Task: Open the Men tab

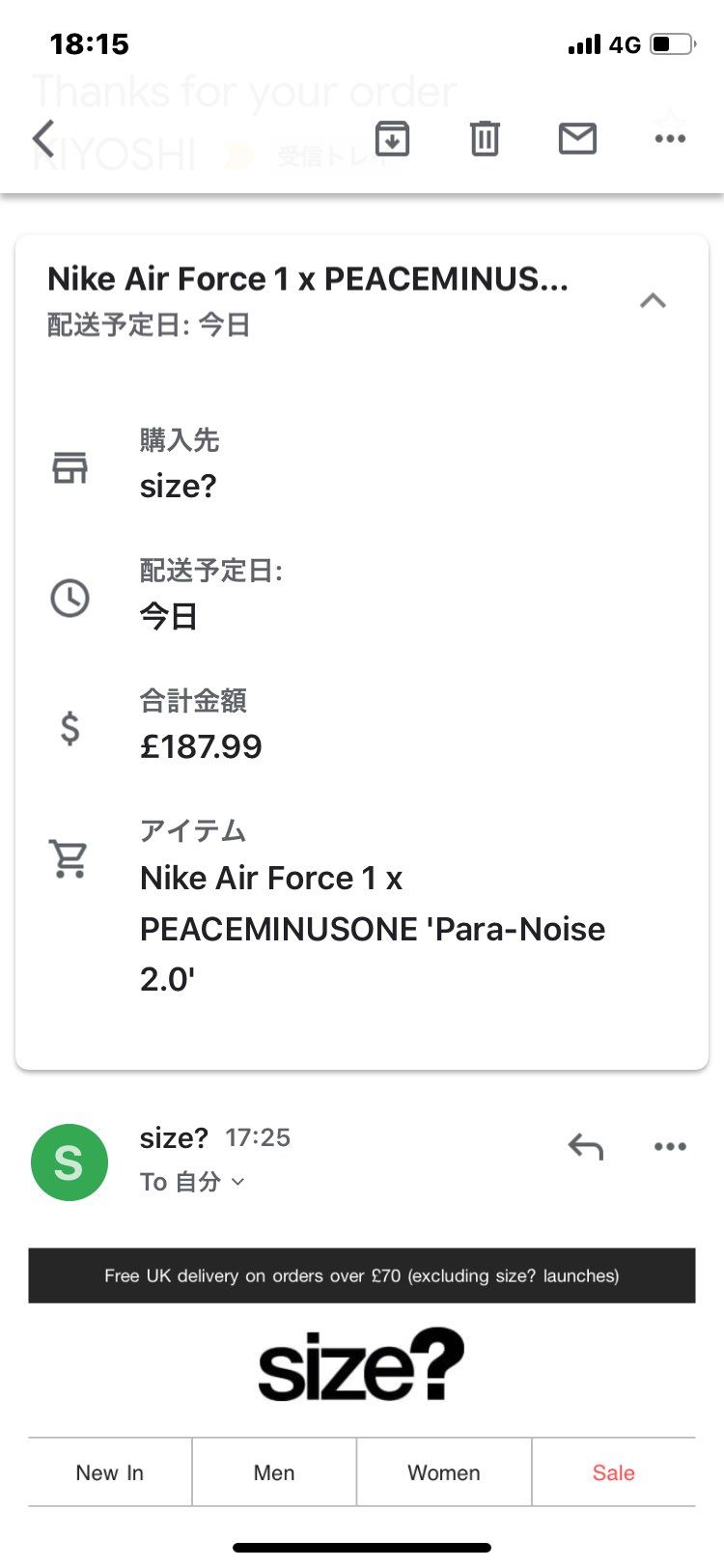Action: point(274,1472)
